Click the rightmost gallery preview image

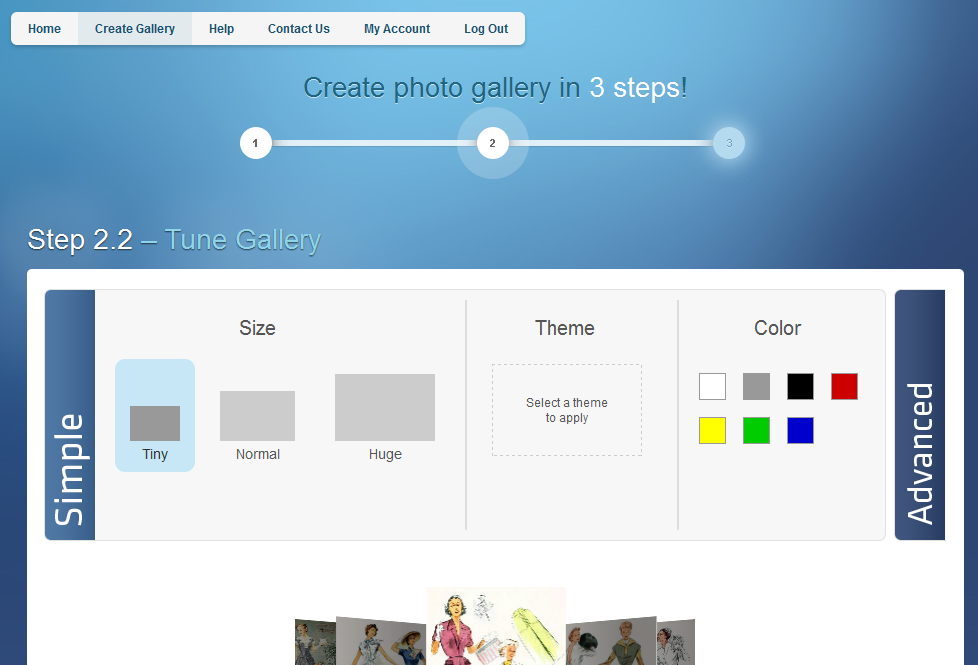(676, 642)
